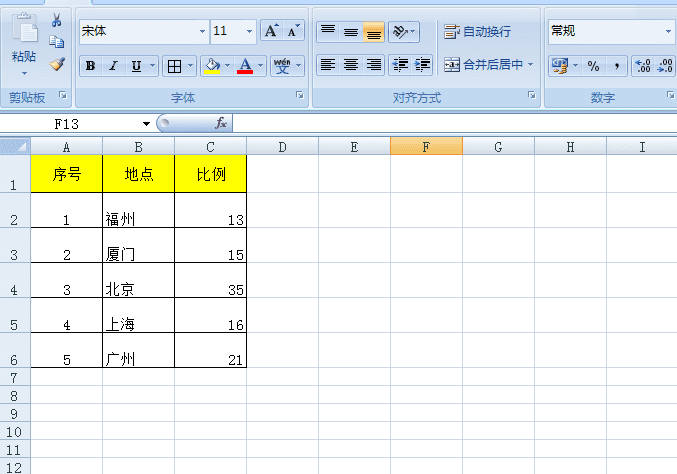Click the fx insert function button

pos(221,123)
